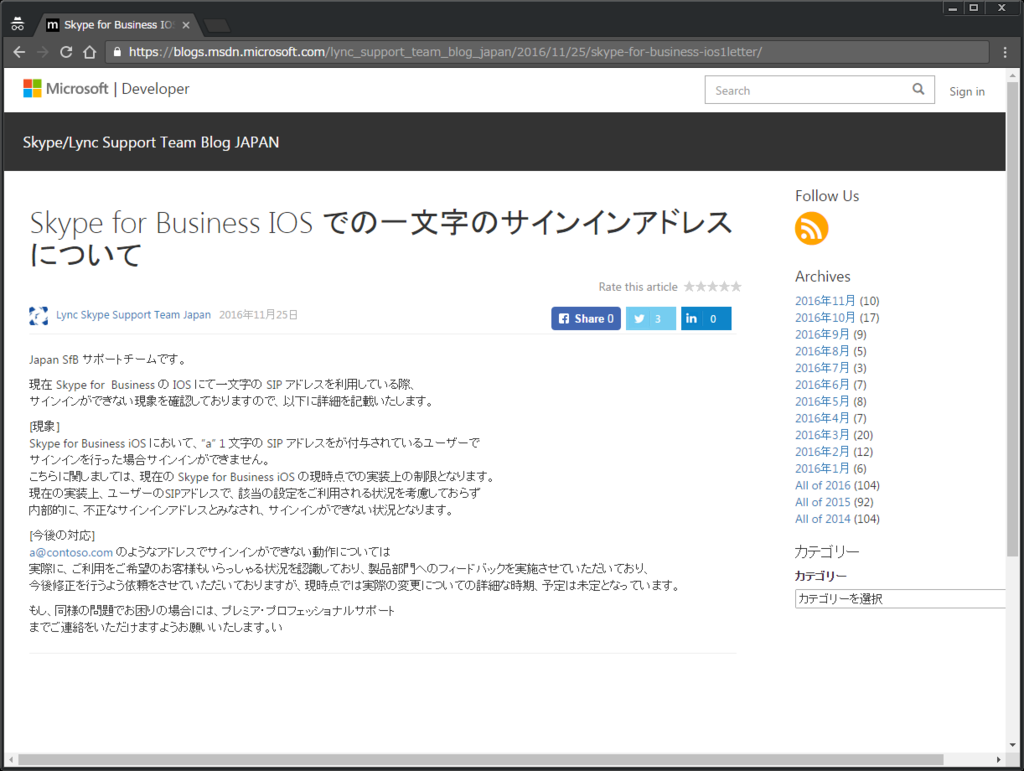This screenshot has height=771, width=1024.
Task: Open a new tab button
Action: pos(217,25)
